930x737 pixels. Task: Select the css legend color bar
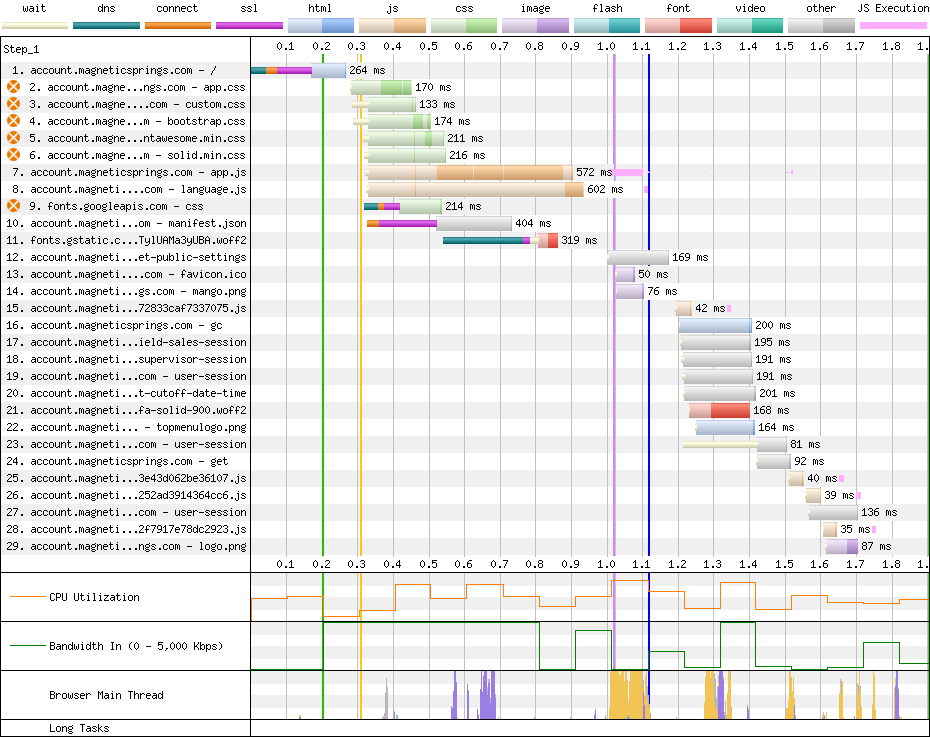[464, 25]
